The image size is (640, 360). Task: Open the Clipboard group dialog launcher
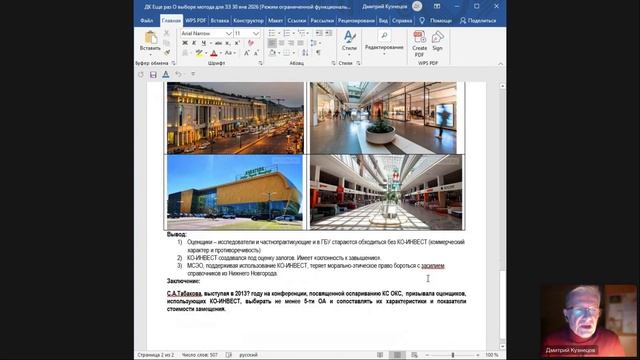pos(173,63)
